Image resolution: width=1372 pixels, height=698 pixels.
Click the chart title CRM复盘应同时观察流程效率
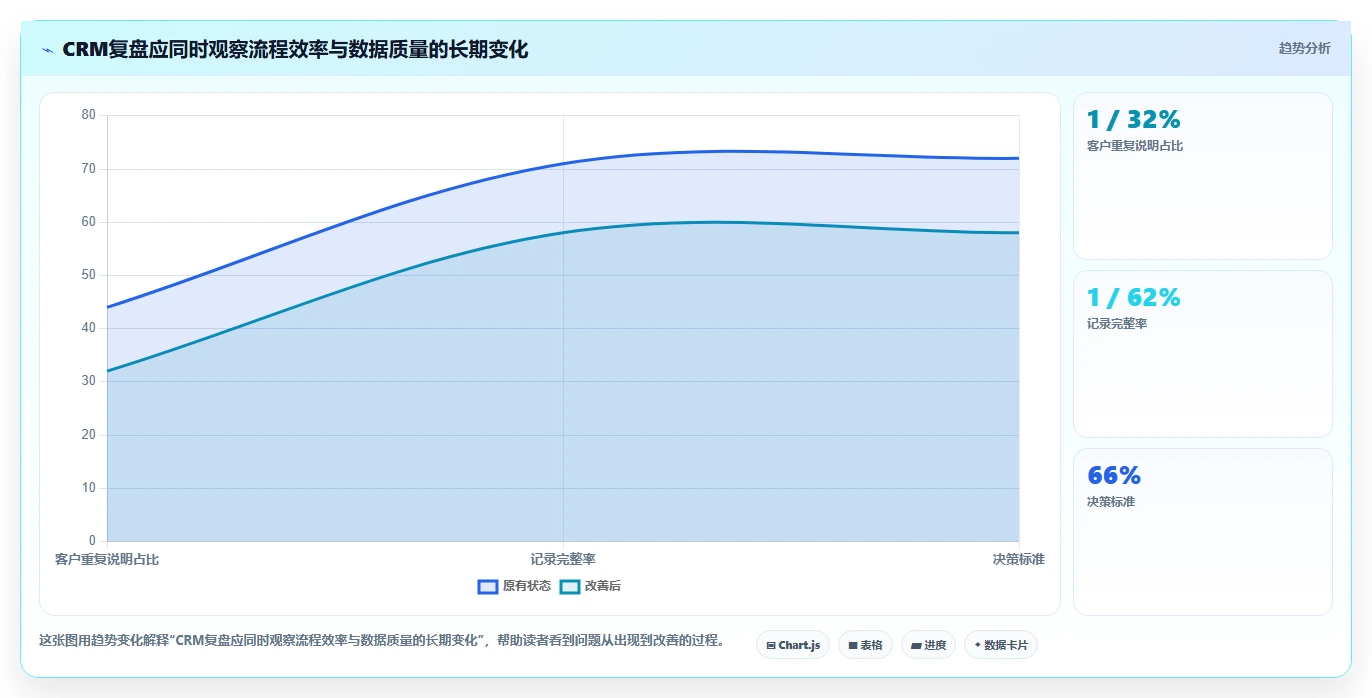(295, 50)
